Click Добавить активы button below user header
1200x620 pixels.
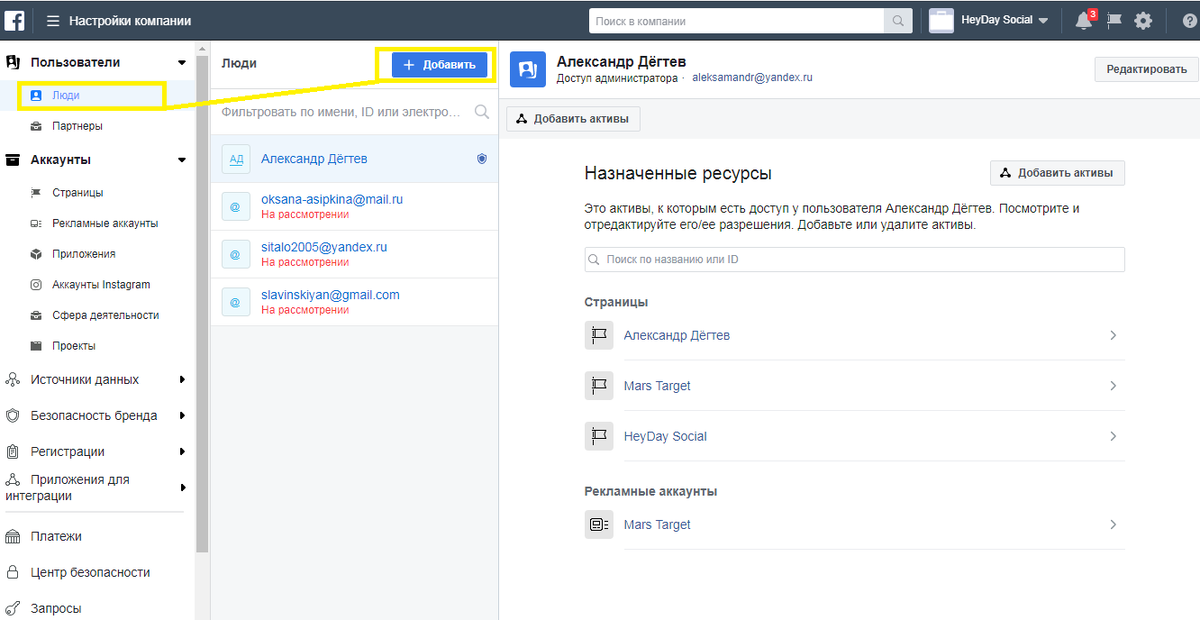coord(574,119)
